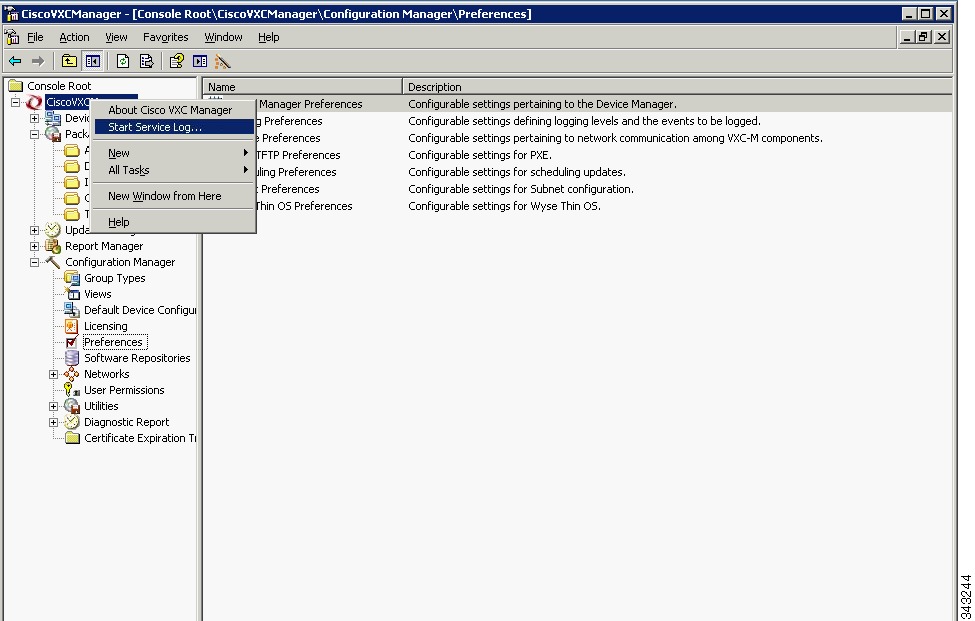The image size is (975, 621).
Task: Expand the Update Manager tree node
Action: 35,230
